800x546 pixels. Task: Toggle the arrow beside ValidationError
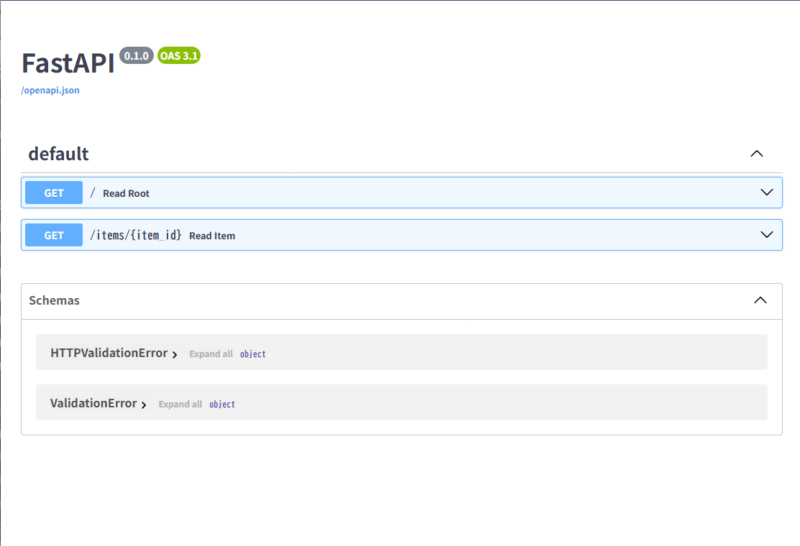coord(145,404)
